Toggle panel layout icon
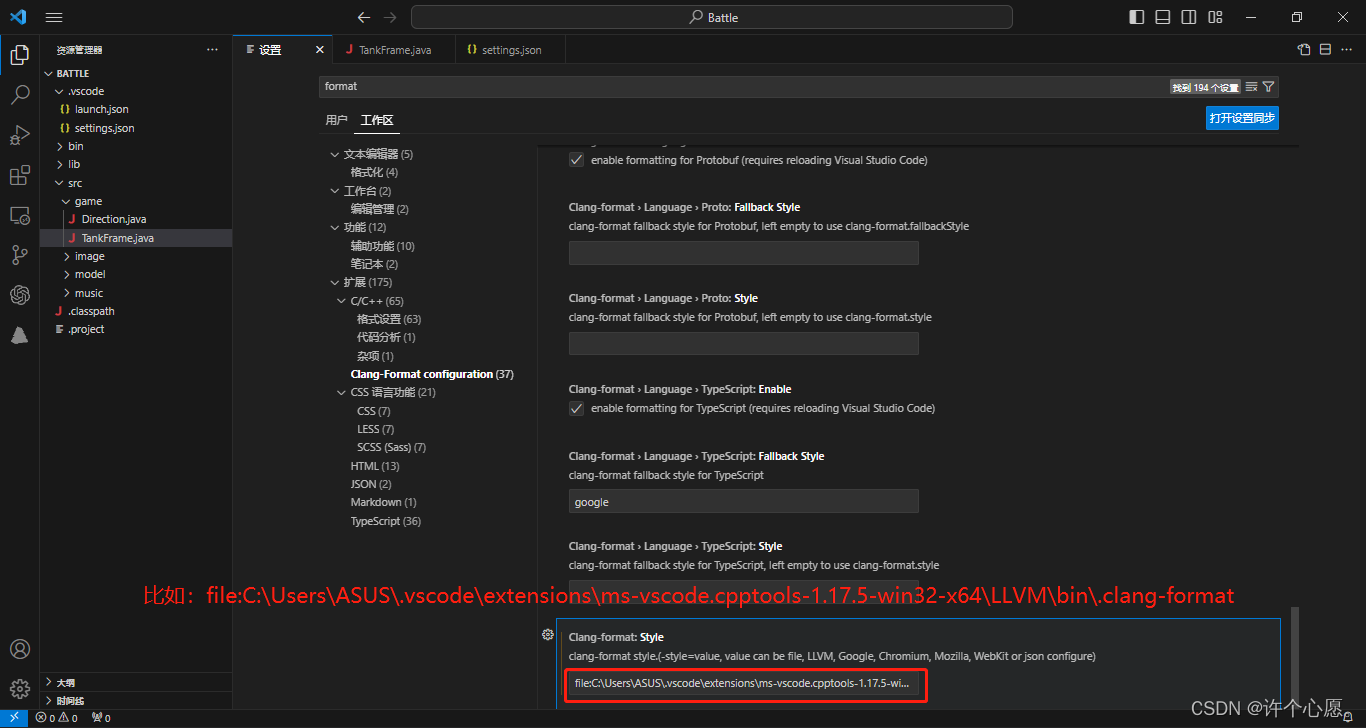This screenshot has height=728, width=1366. pyautogui.click(x=1163, y=17)
